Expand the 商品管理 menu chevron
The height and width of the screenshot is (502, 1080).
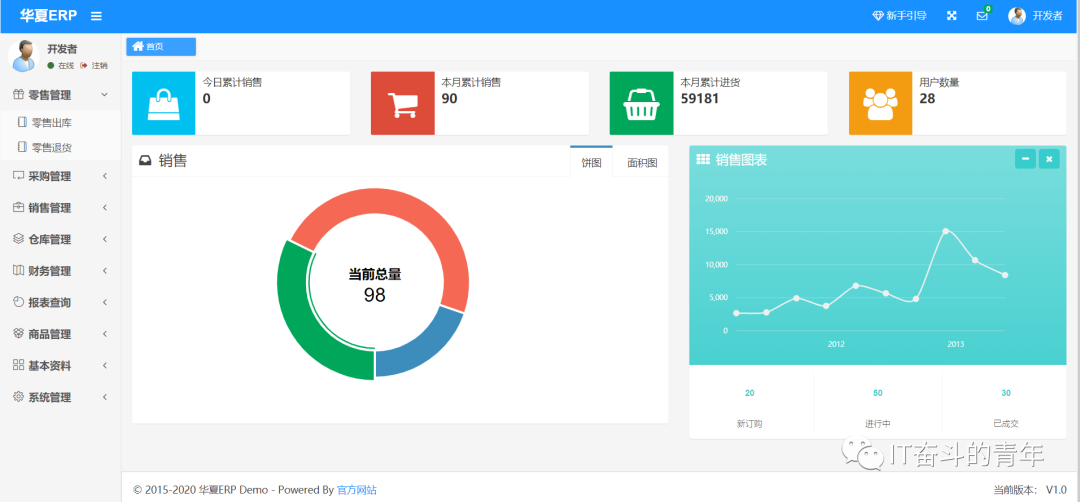tap(105, 334)
